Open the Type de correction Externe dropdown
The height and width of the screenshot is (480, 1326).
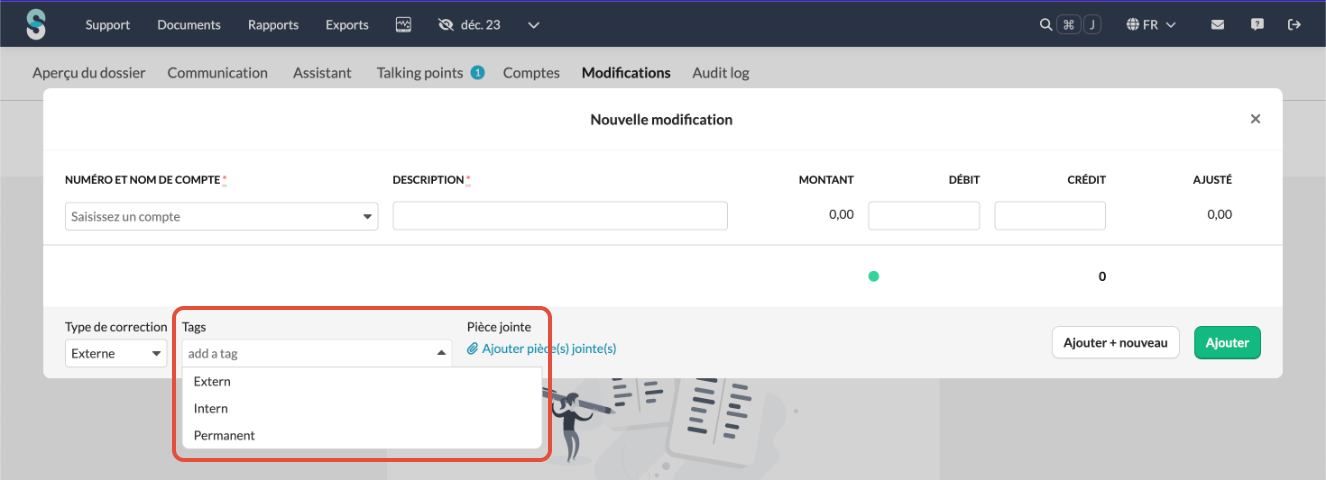(116, 353)
